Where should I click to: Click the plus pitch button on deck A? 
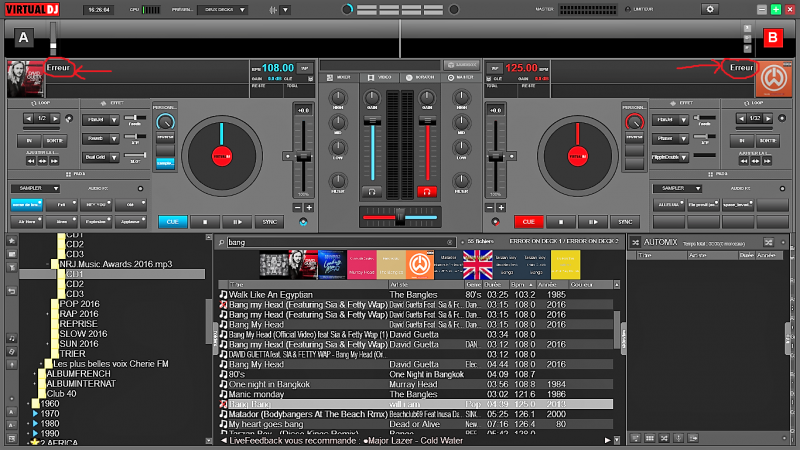[x=309, y=208]
